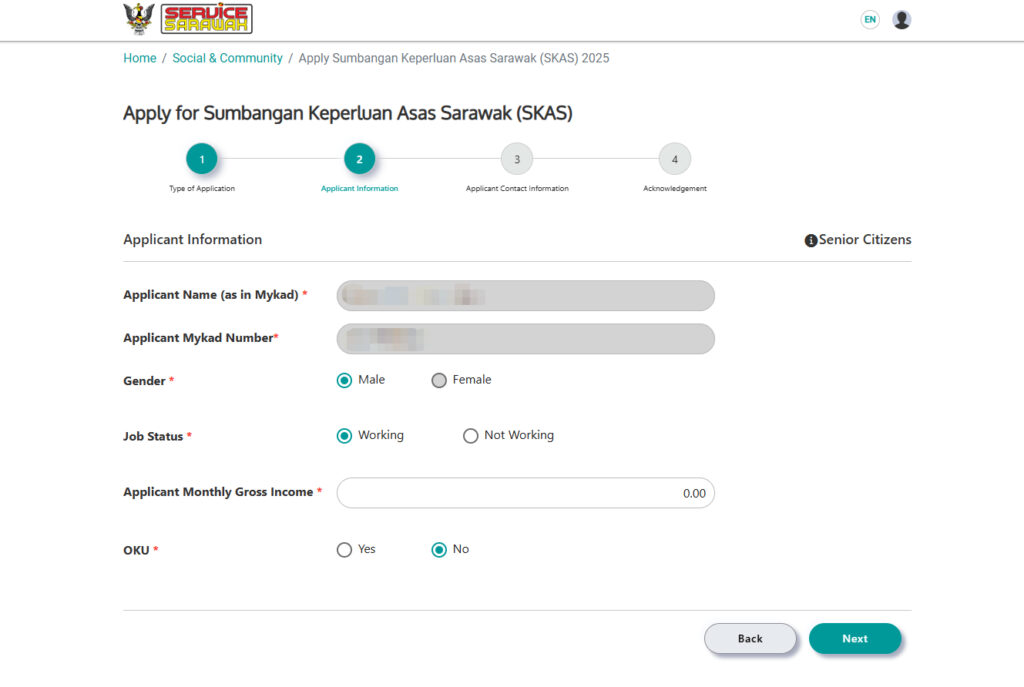Click the info icon beside Senior Citizens
1024x687 pixels.
(810, 240)
